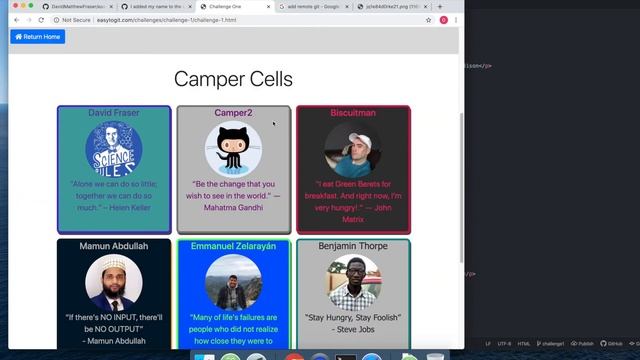Click the 'Biscuitman' card name
The height and width of the screenshot is (360, 640).
point(353,113)
